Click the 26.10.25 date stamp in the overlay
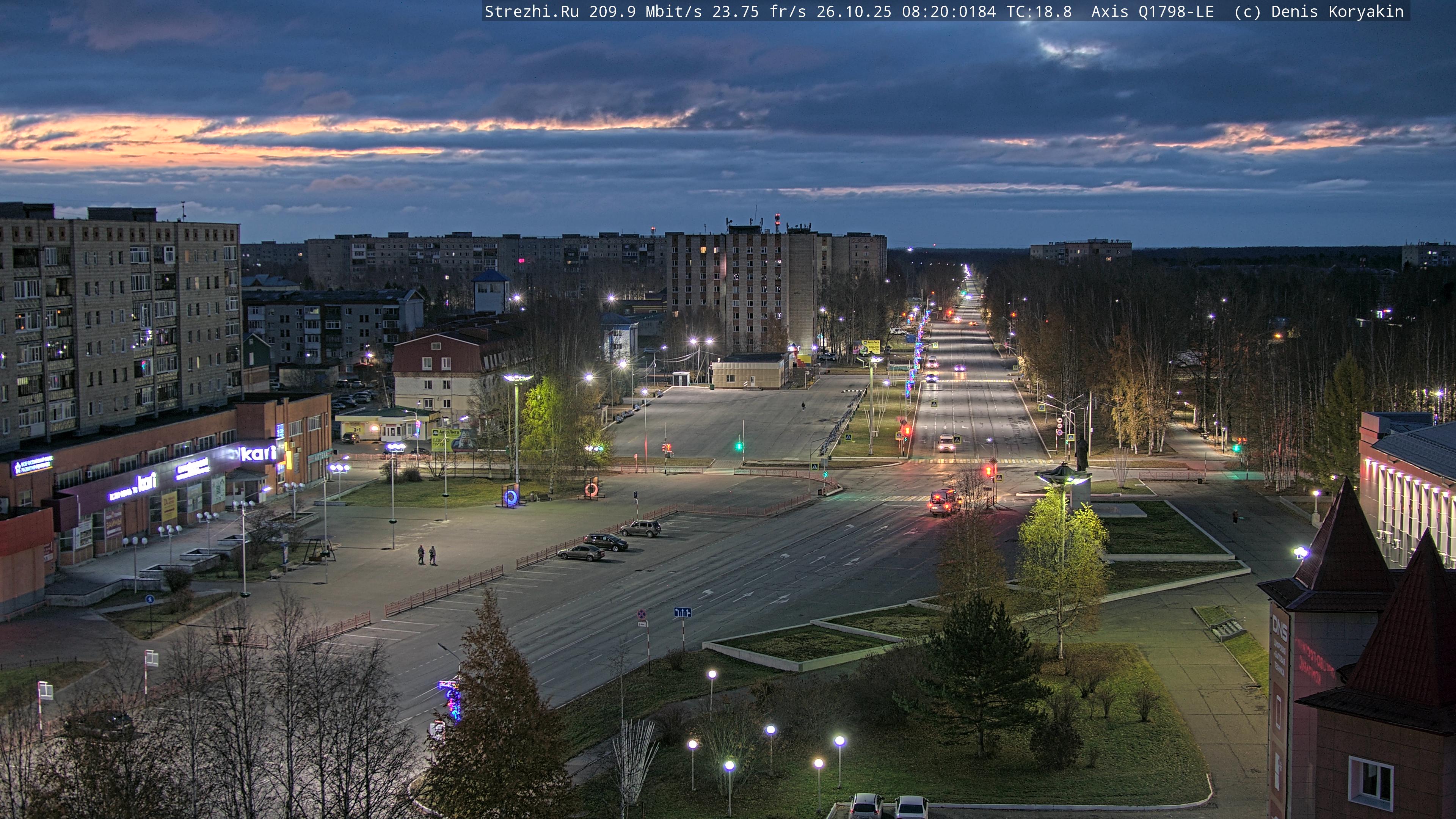The width and height of the screenshot is (1456, 819). click(x=854, y=12)
